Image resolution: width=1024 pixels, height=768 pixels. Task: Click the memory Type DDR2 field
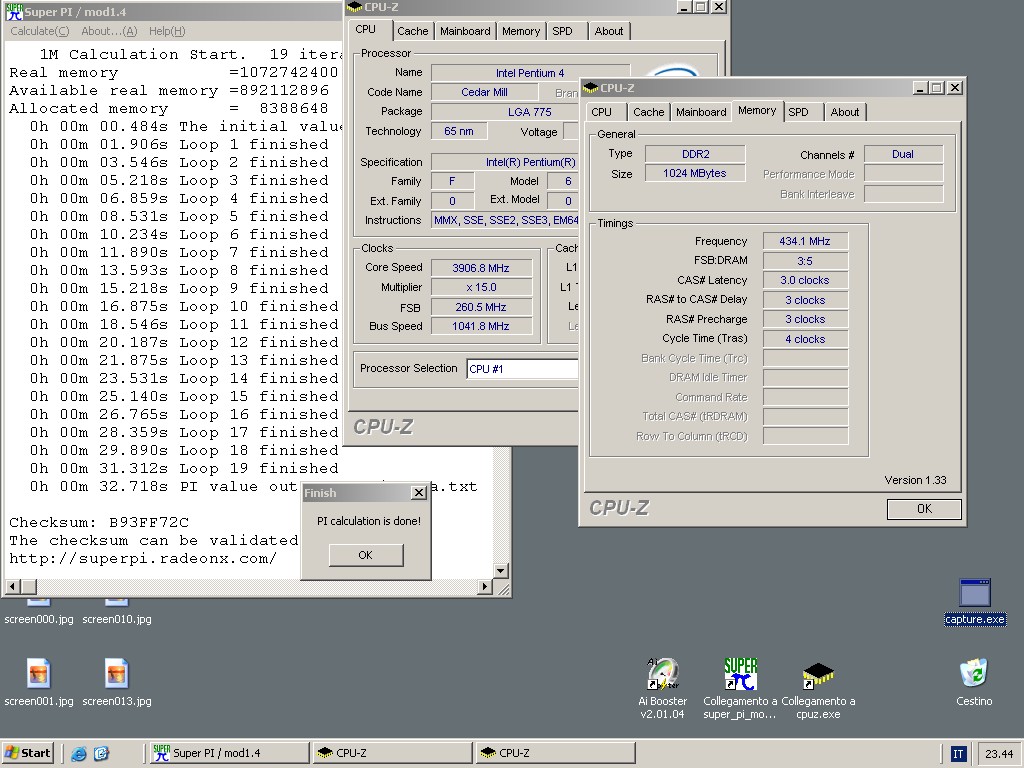pos(695,154)
